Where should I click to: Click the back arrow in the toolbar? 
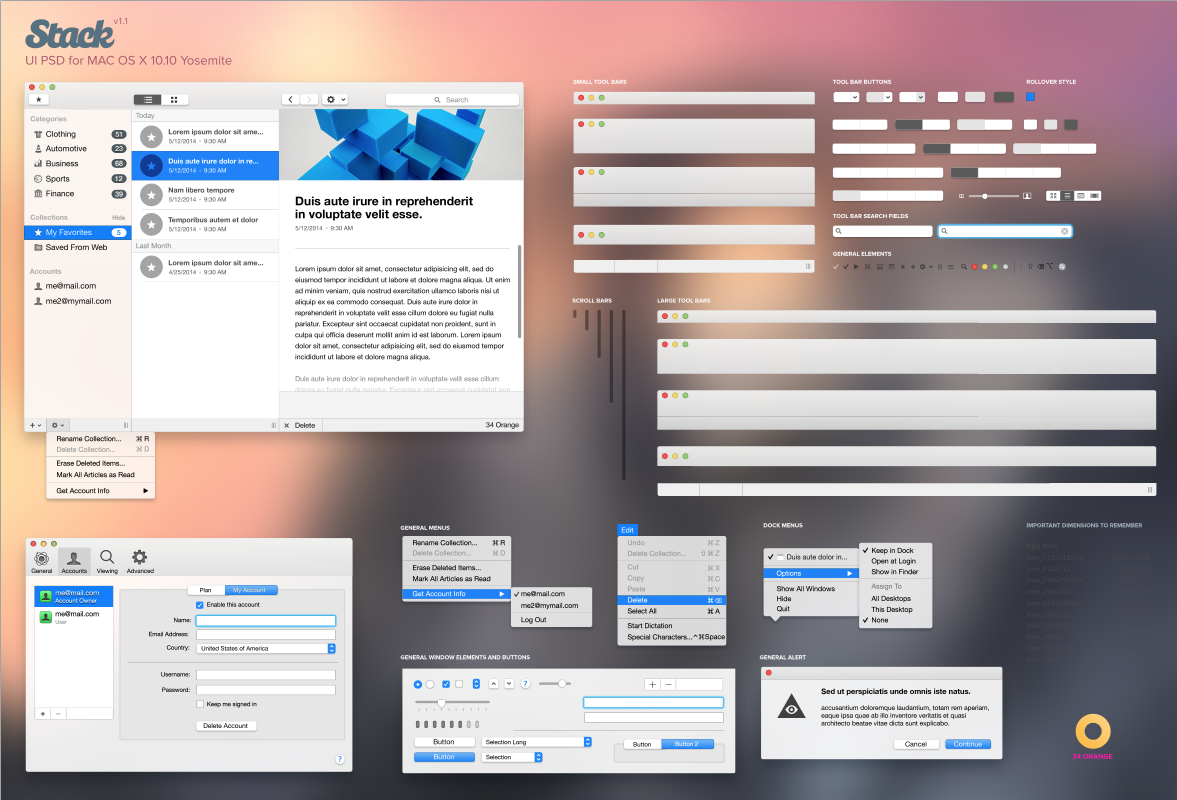pyautogui.click(x=290, y=99)
